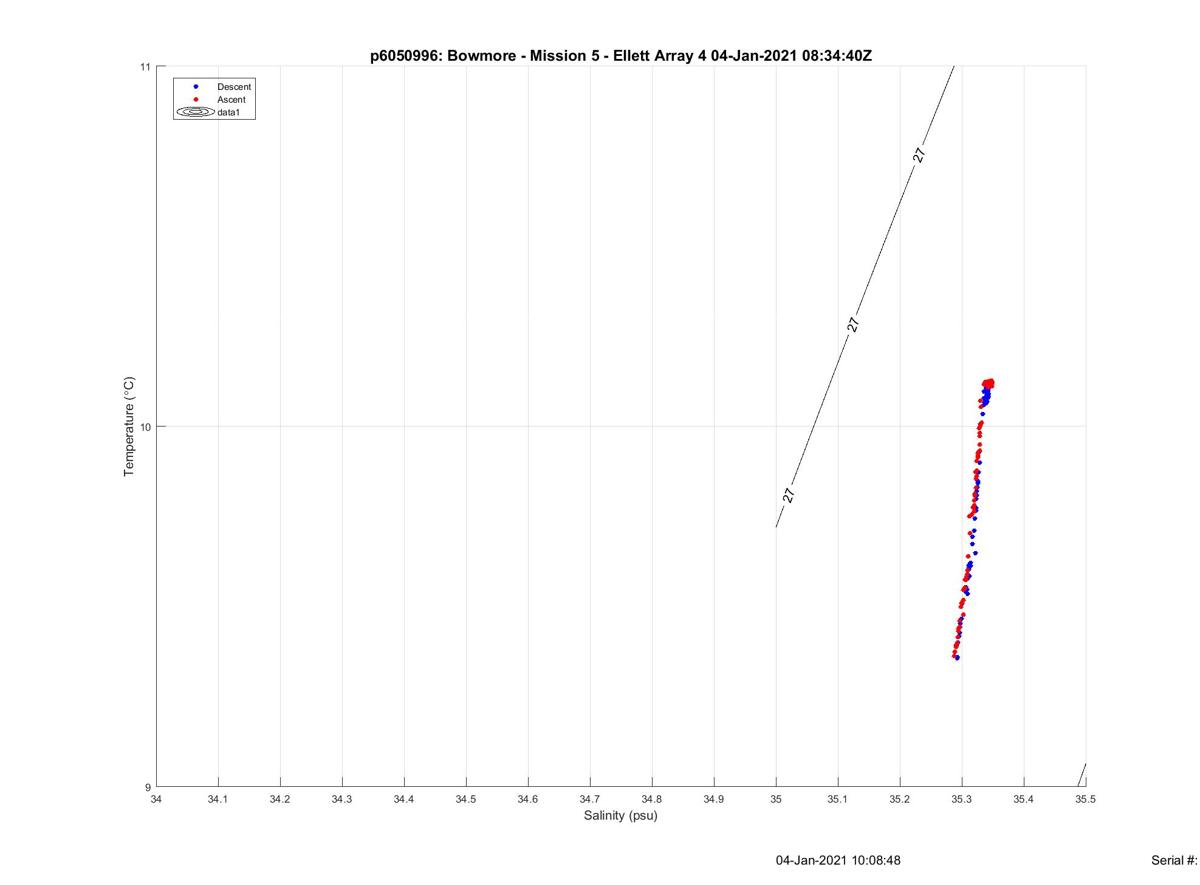Click the x-axis tick label 34.7
This screenshot has width=1200, height=885.
590,799
